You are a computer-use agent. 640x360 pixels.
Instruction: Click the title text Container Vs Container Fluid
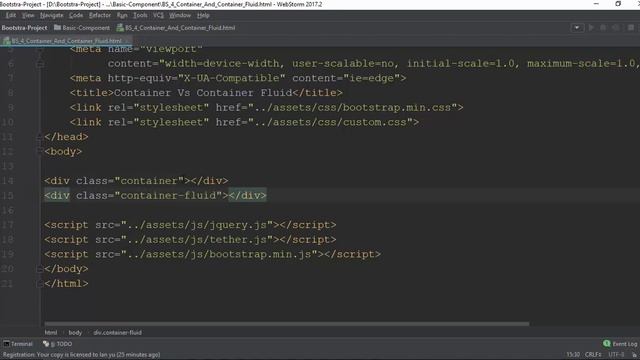203,93
